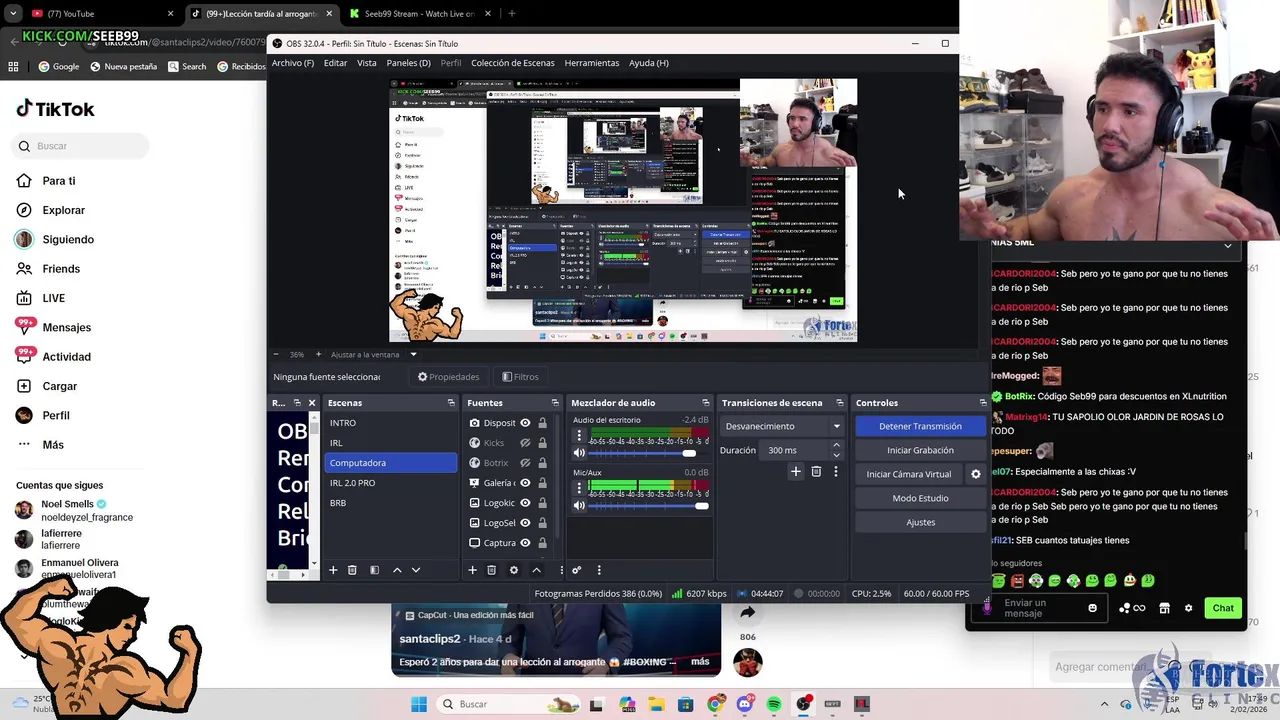This screenshot has width=1280, height=720.
Task: Click Detener Transmisión button
Action: tap(920, 426)
